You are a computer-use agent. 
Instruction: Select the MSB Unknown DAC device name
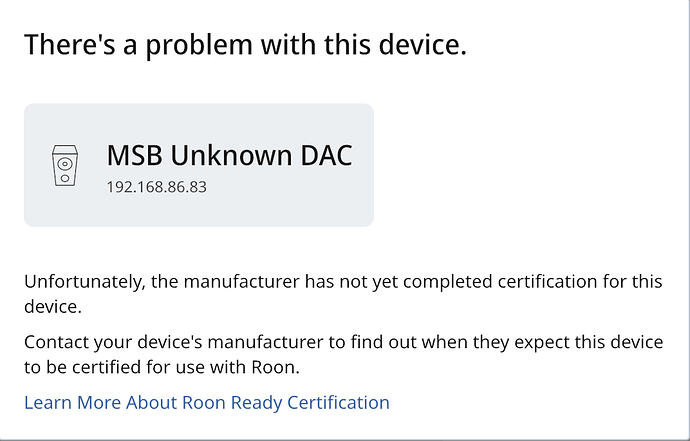(x=229, y=155)
